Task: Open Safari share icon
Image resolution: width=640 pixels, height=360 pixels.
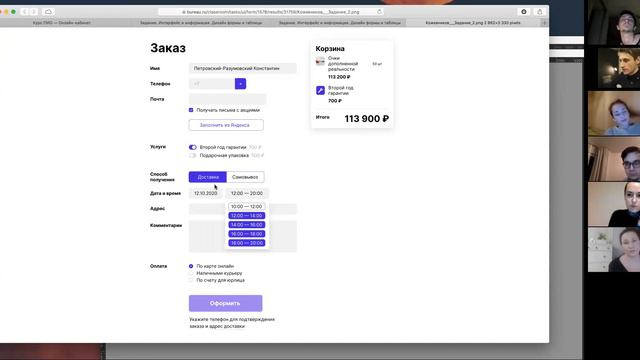Action: pos(540,12)
